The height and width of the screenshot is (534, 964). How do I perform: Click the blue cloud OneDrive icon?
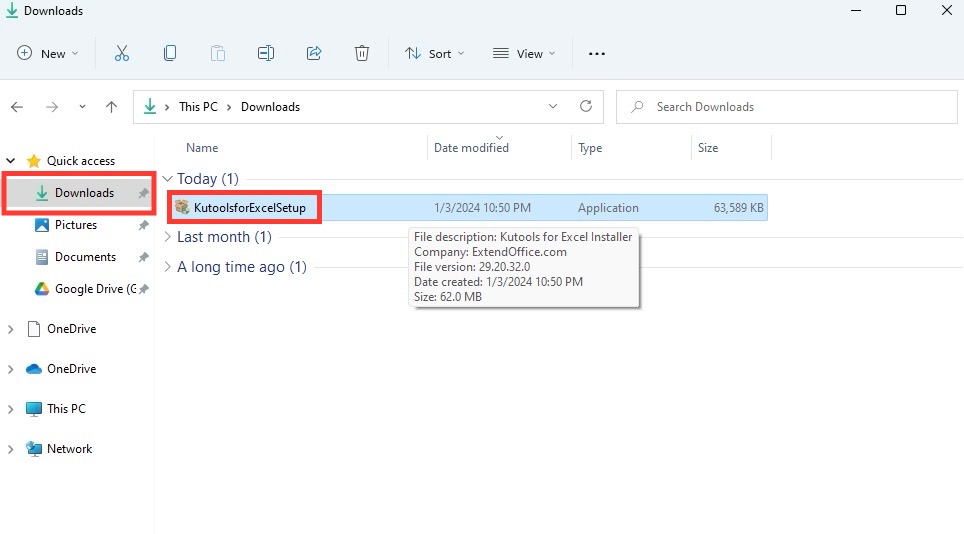pos(34,369)
